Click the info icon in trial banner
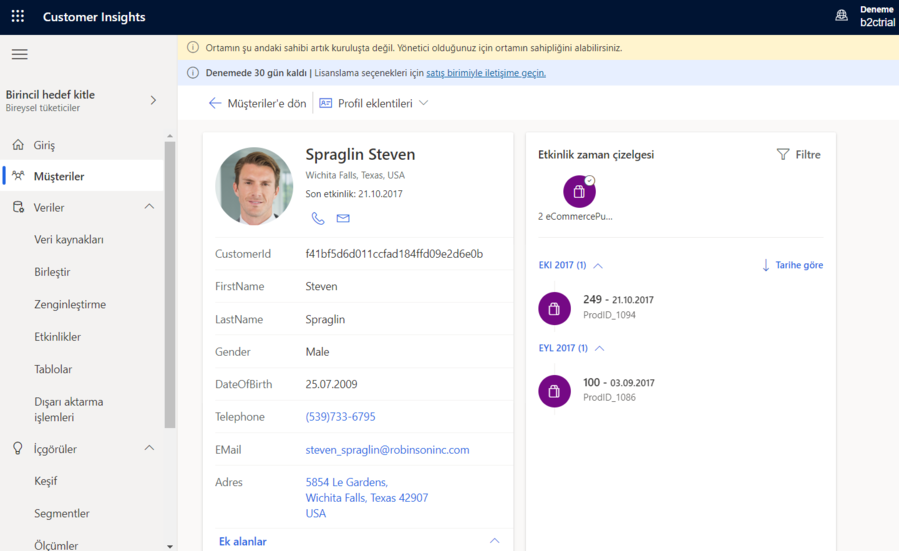Image resolution: width=899 pixels, height=551 pixels. 193,73
